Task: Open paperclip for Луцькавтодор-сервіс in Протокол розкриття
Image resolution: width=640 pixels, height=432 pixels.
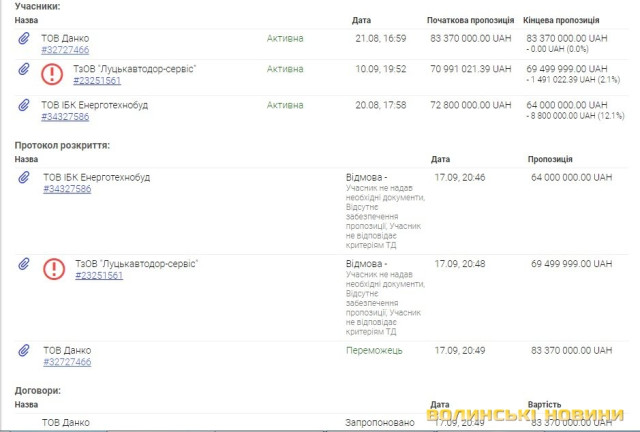Action: tap(24, 264)
